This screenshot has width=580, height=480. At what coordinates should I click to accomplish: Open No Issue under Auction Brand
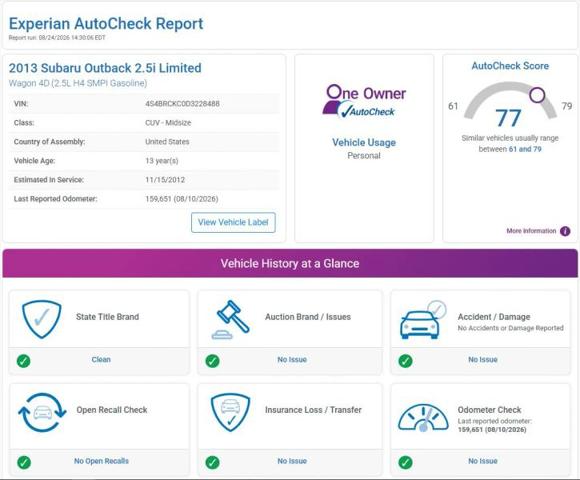click(292, 359)
